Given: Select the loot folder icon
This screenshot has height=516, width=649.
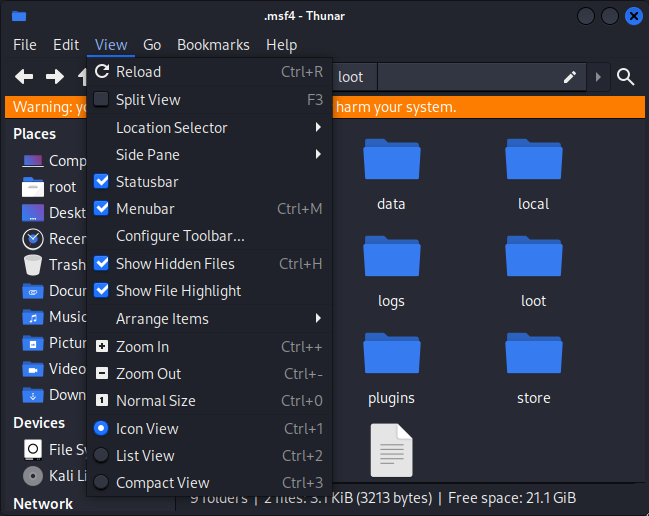Looking at the screenshot, I should (x=534, y=256).
